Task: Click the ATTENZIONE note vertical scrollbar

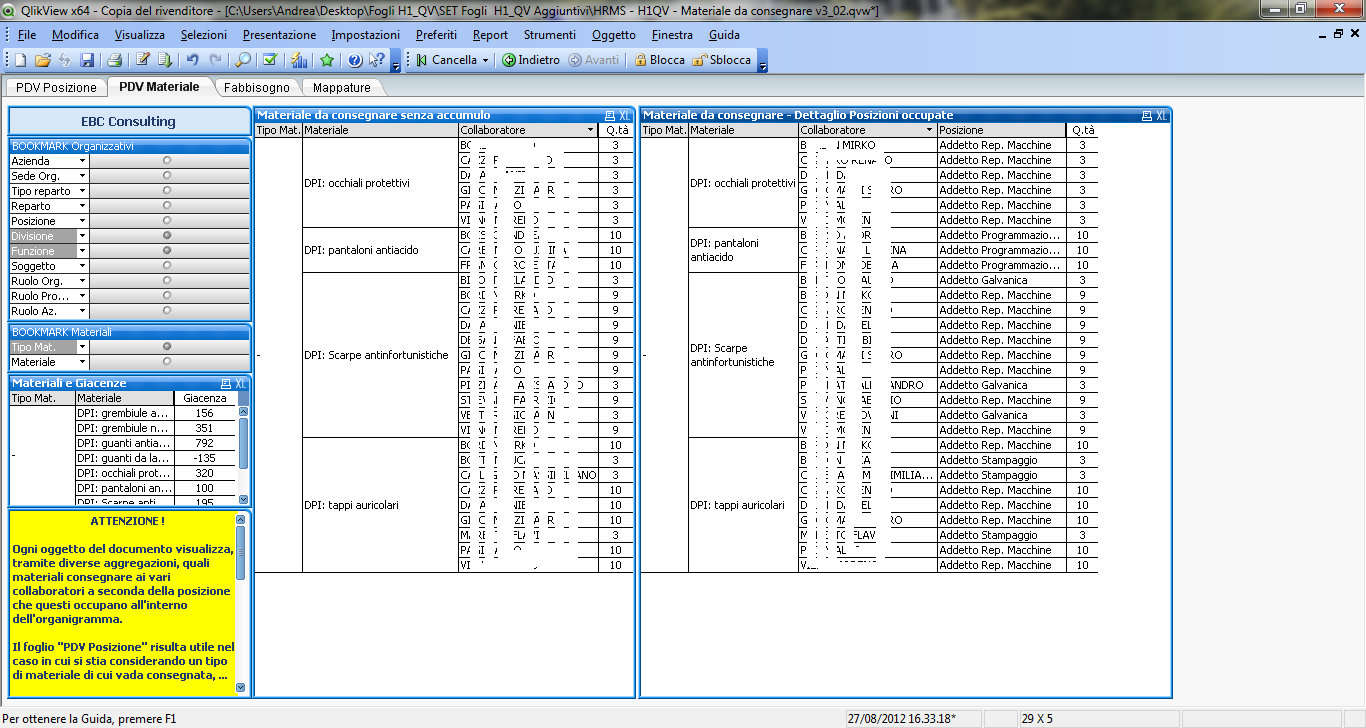Action: (240, 605)
